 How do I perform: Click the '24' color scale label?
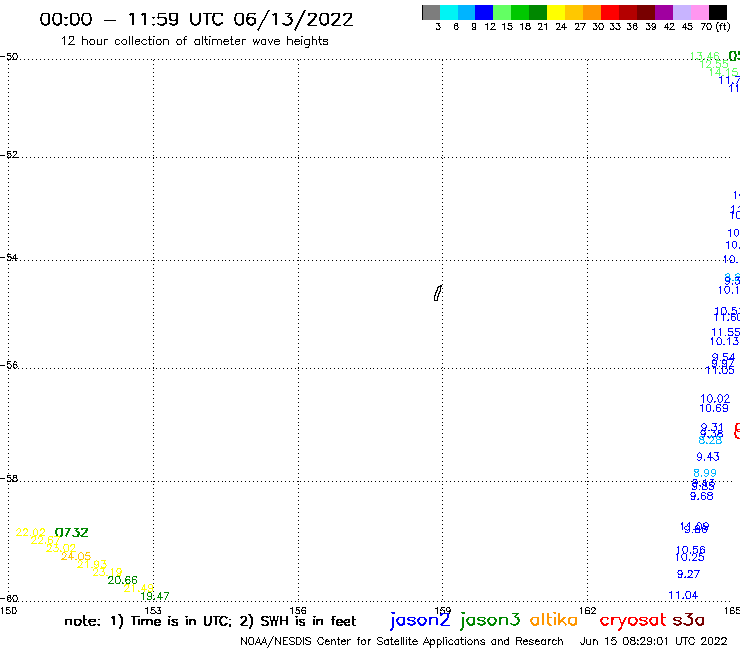[x=561, y=27]
